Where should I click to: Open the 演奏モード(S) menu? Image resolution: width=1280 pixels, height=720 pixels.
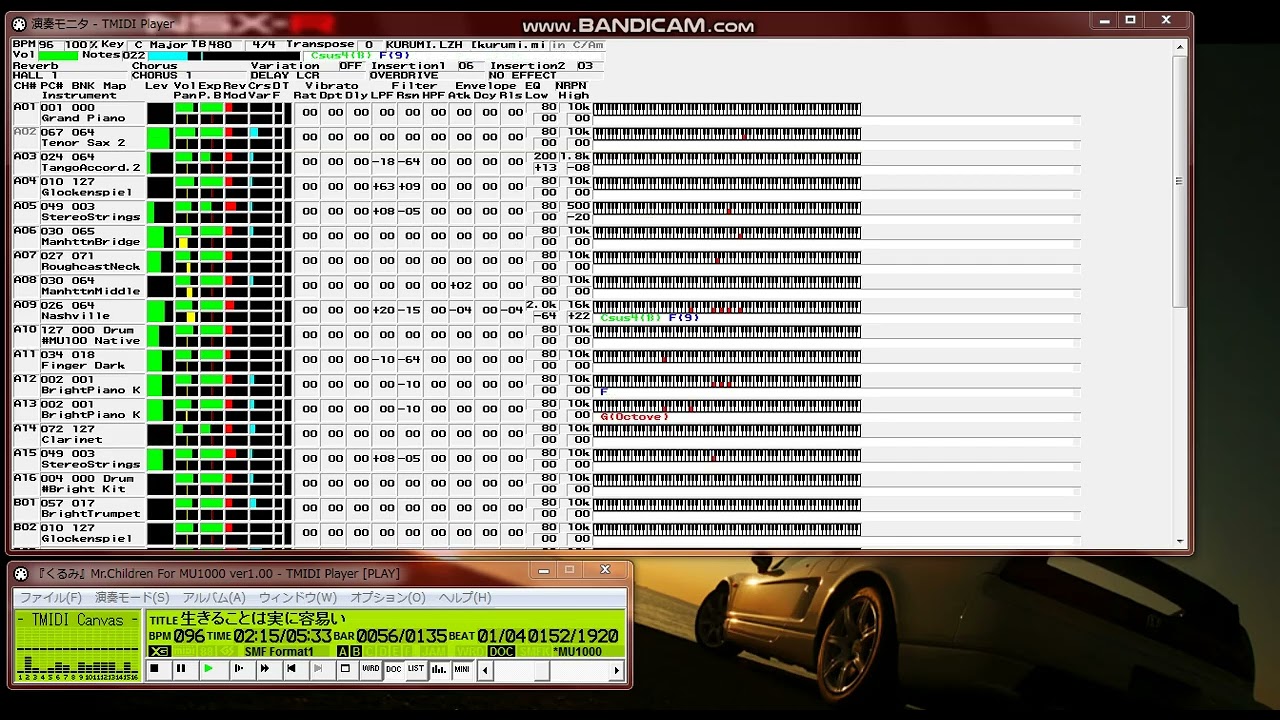(132, 597)
